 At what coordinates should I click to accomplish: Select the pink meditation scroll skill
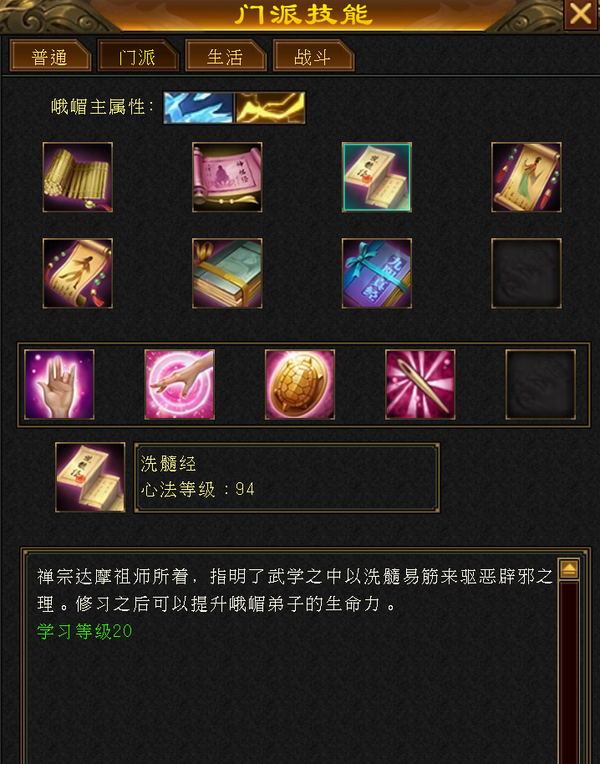227,177
